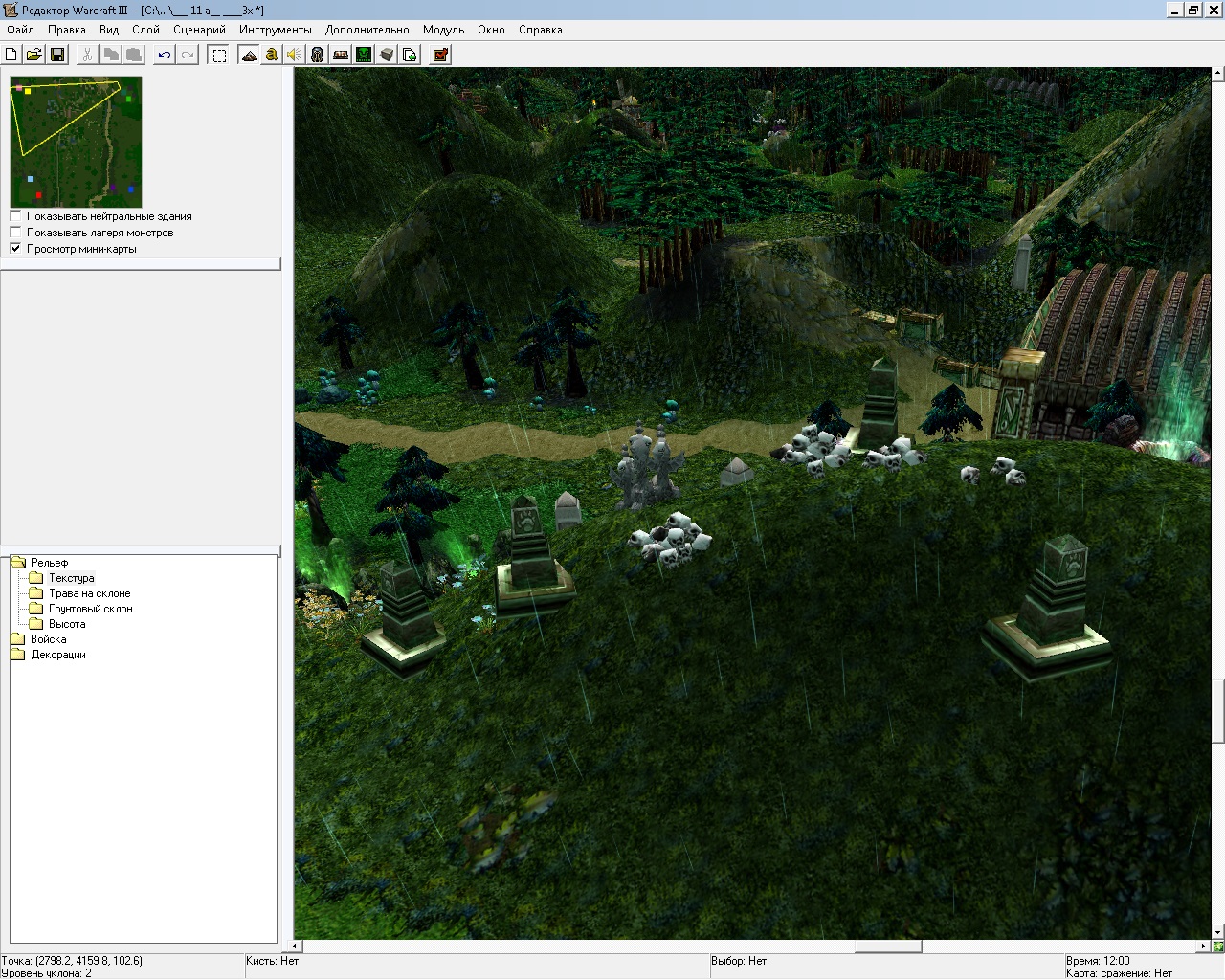Expand the Рельеф folder in tree
This screenshot has height=980, width=1225.
[x=18, y=563]
